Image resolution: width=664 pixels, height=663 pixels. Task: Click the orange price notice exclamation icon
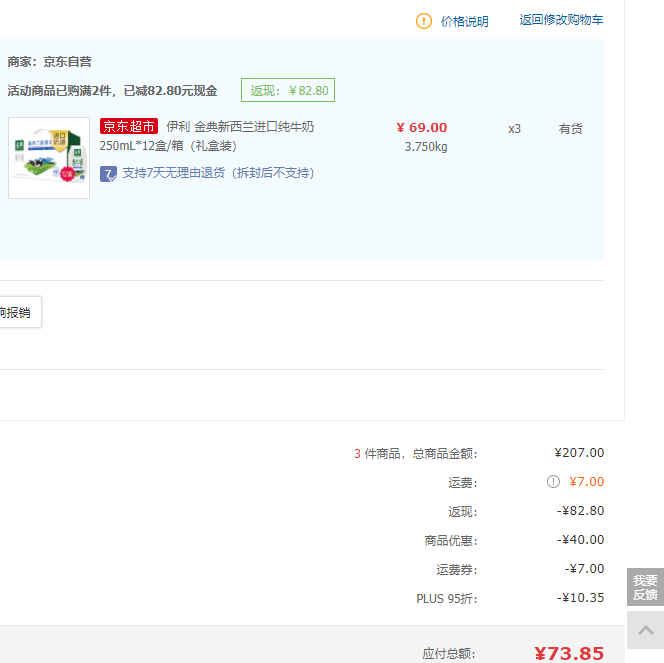423,21
